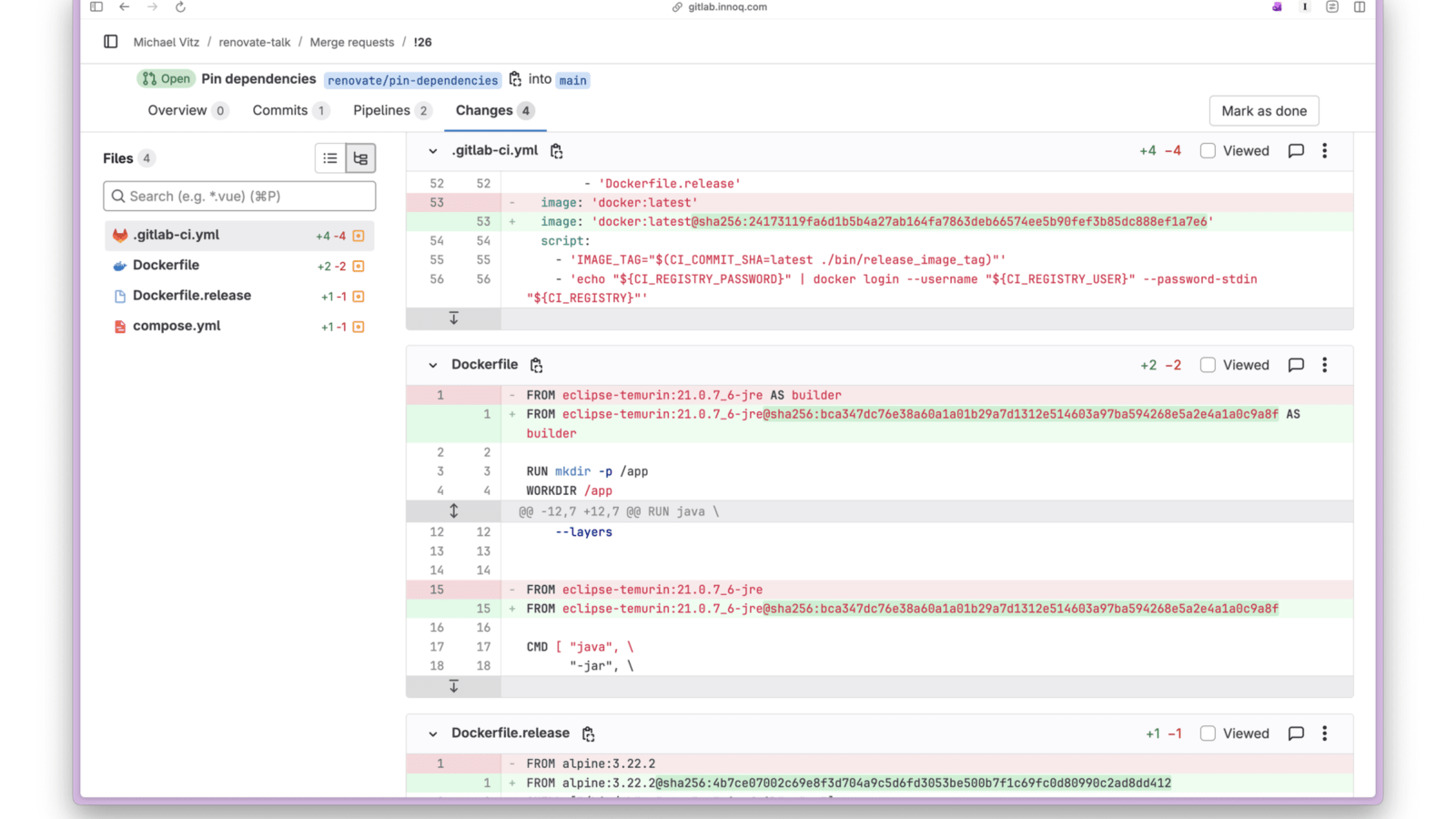Open the Commits tab

point(290,111)
